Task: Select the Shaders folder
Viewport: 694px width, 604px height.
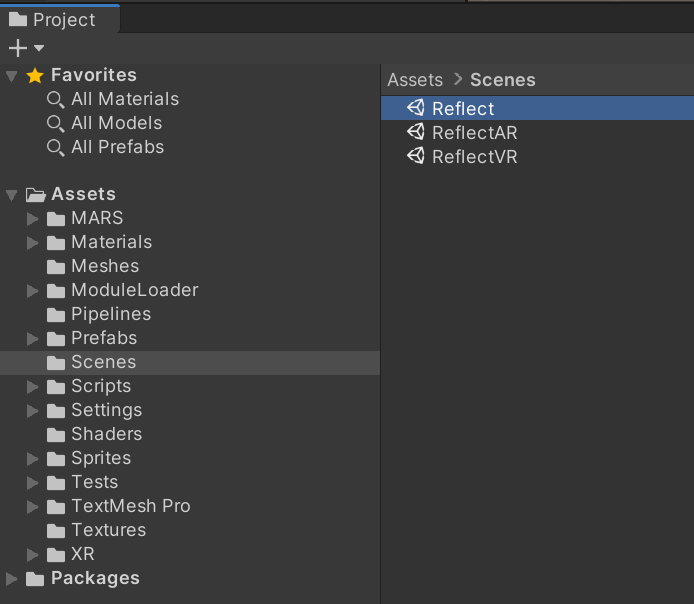Action: click(106, 434)
